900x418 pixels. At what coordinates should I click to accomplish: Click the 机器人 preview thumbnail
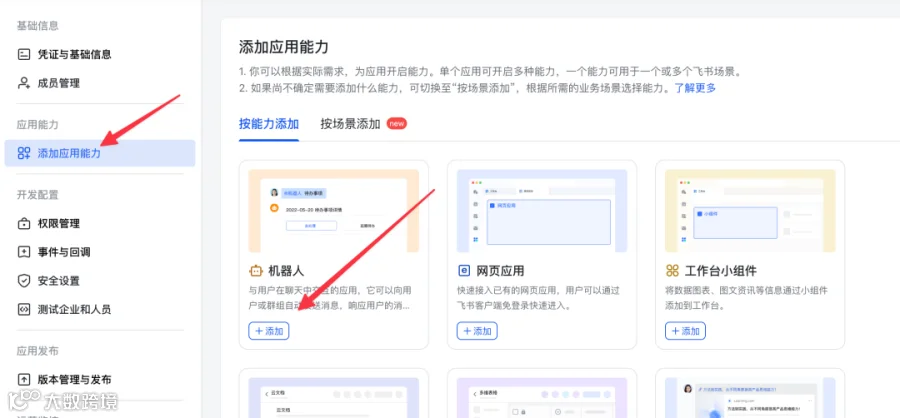click(x=333, y=211)
